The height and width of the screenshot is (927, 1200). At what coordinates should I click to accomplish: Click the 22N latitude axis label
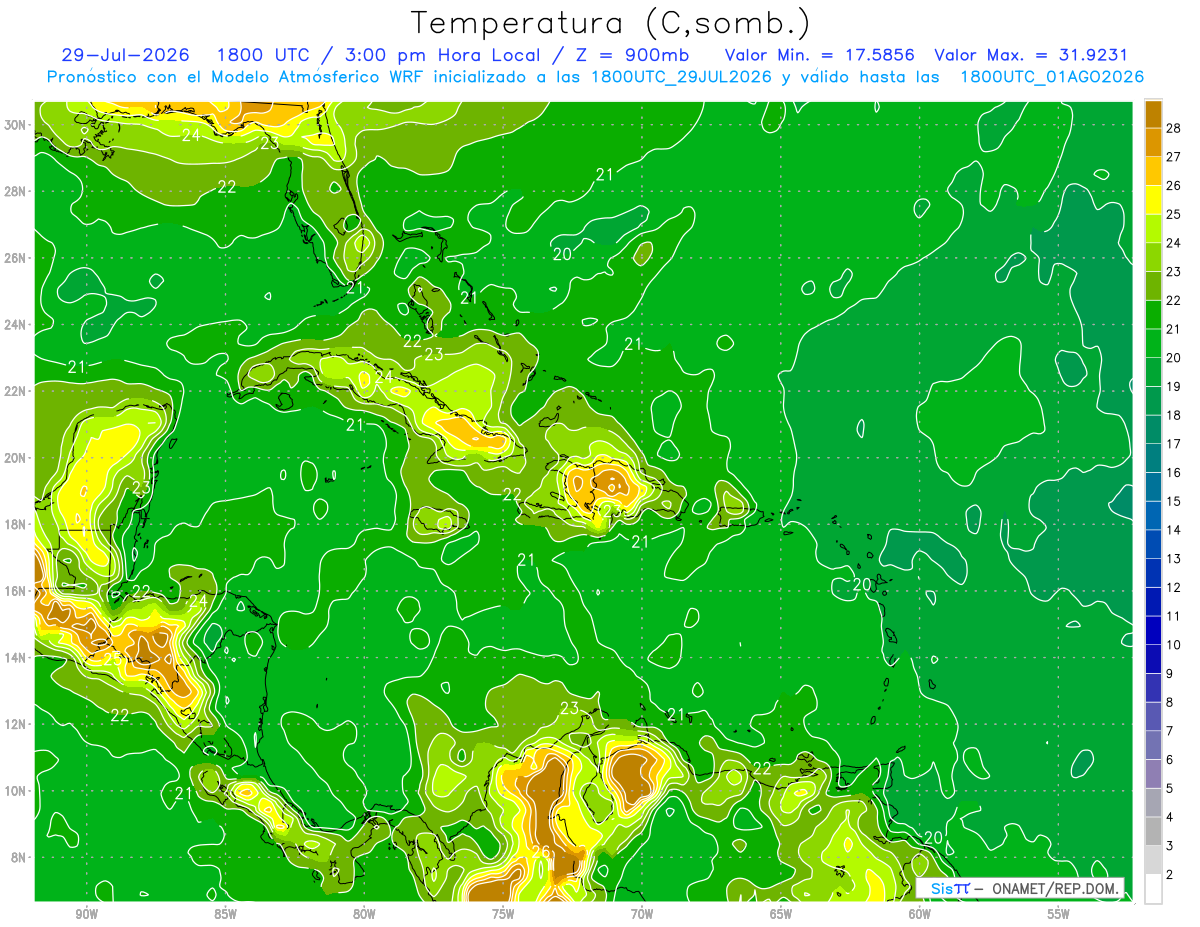(15, 391)
